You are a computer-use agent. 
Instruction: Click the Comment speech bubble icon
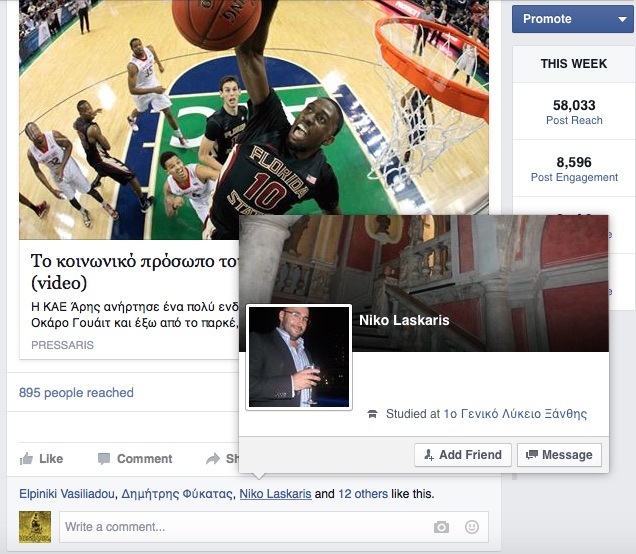pos(104,459)
